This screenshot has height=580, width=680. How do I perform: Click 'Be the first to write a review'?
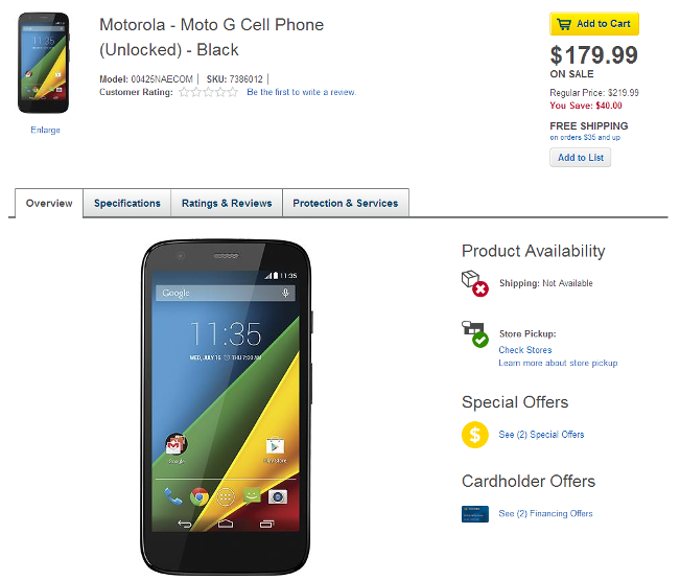(x=301, y=92)
